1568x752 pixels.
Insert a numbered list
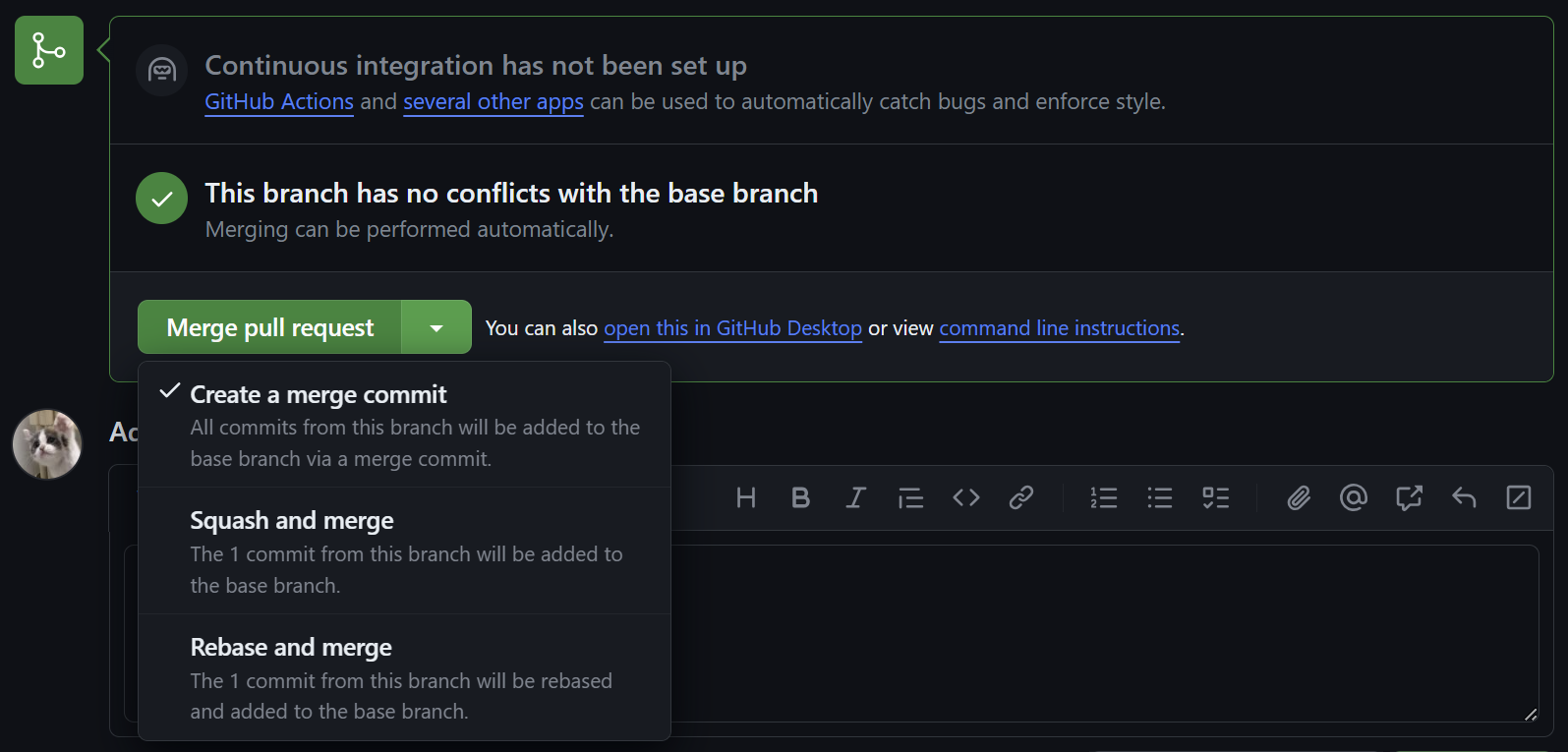[x=1104, y=498]
